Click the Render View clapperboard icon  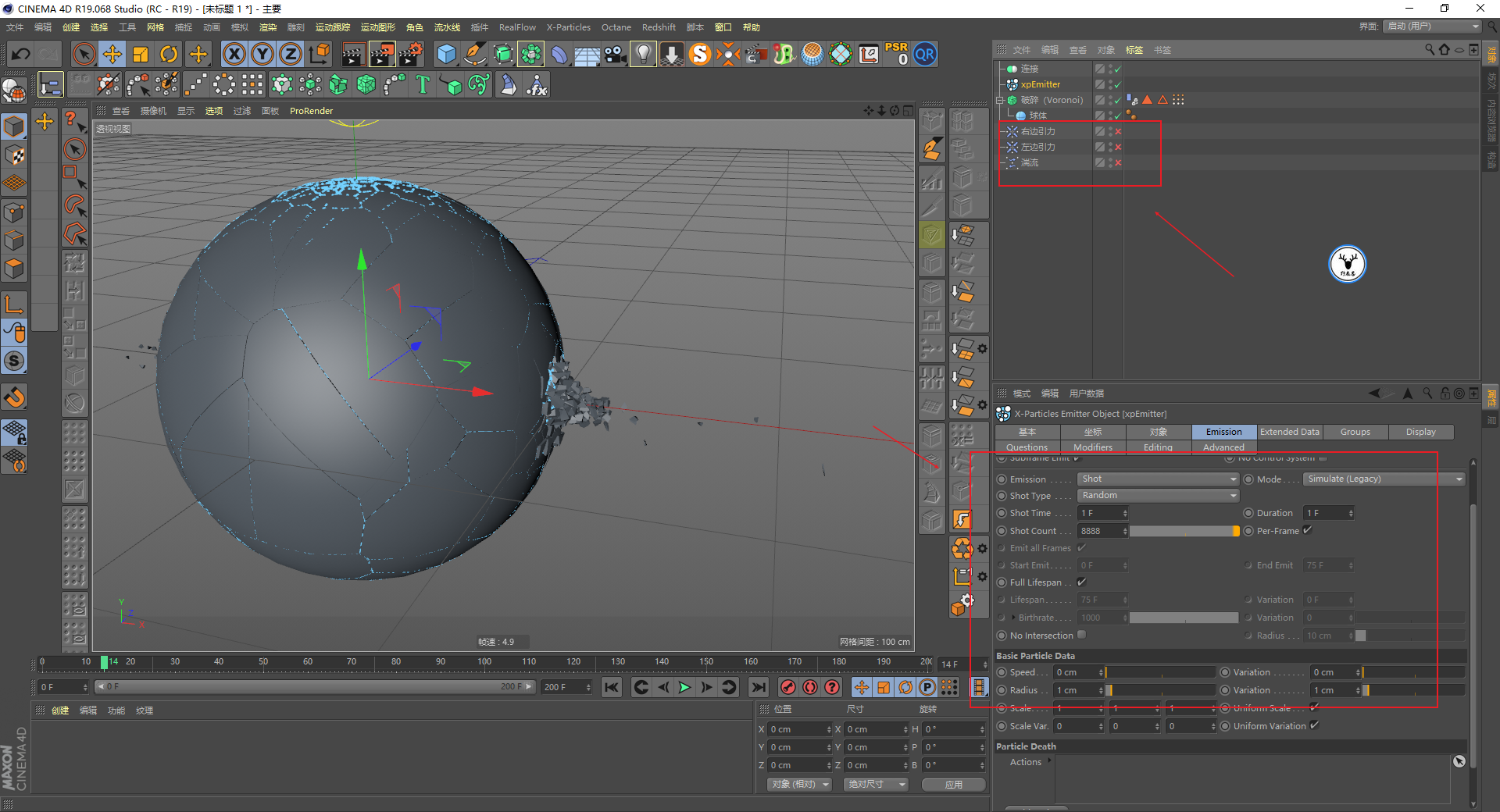[353, 54]
